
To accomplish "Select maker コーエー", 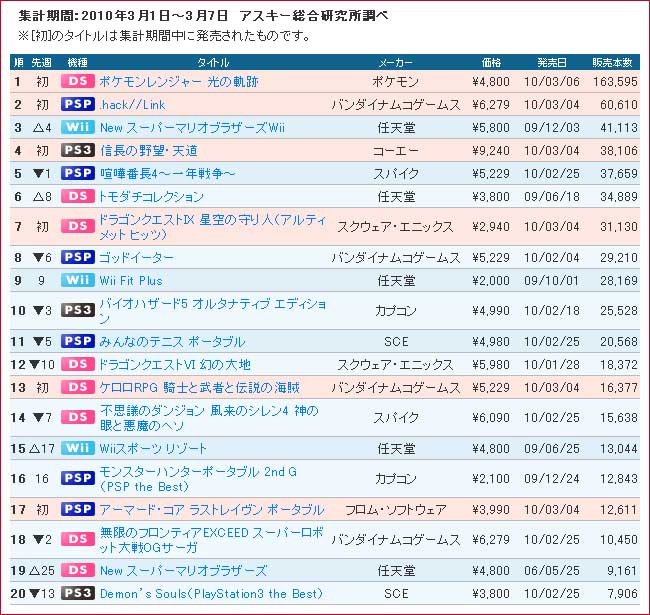I will [395, 150].
